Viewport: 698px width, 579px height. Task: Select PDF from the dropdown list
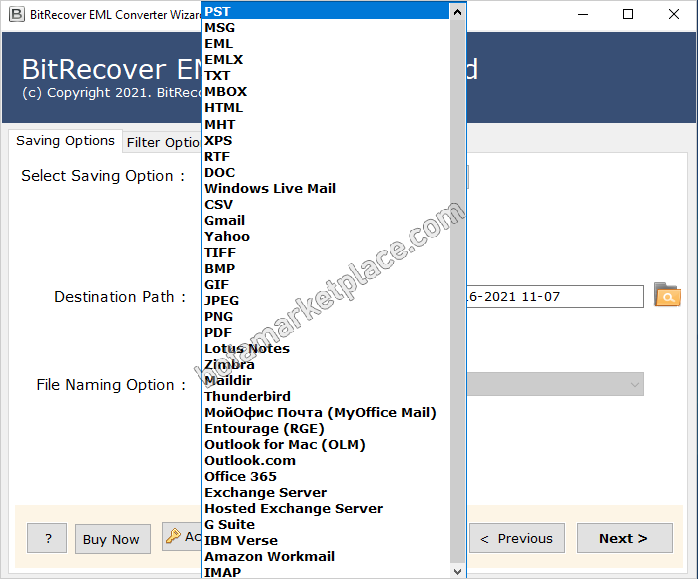[218, 332]
